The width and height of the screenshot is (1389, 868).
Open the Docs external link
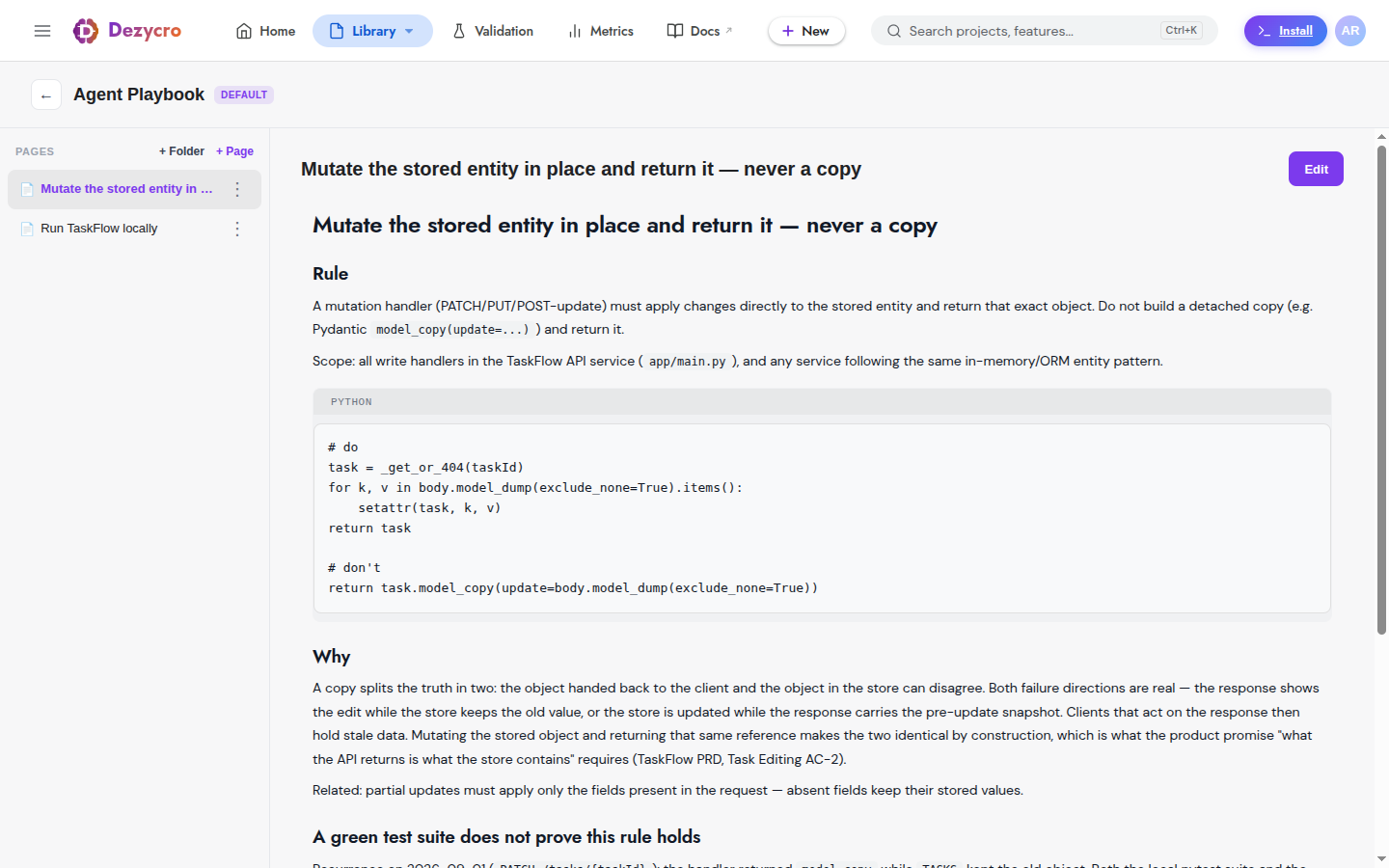tap(700, 31)
